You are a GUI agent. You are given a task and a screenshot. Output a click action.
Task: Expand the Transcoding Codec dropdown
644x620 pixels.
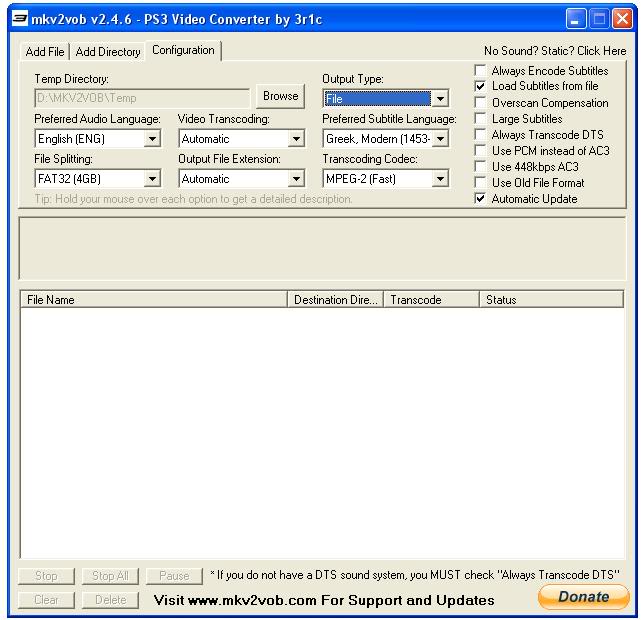[385, 179]
